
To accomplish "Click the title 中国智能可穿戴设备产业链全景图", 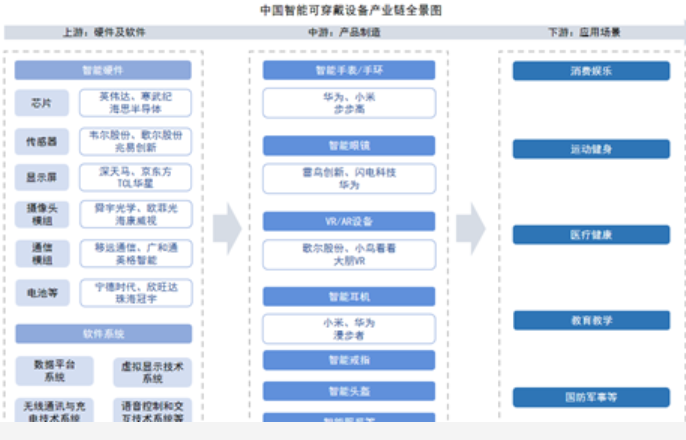I will (x=351, y=10).
